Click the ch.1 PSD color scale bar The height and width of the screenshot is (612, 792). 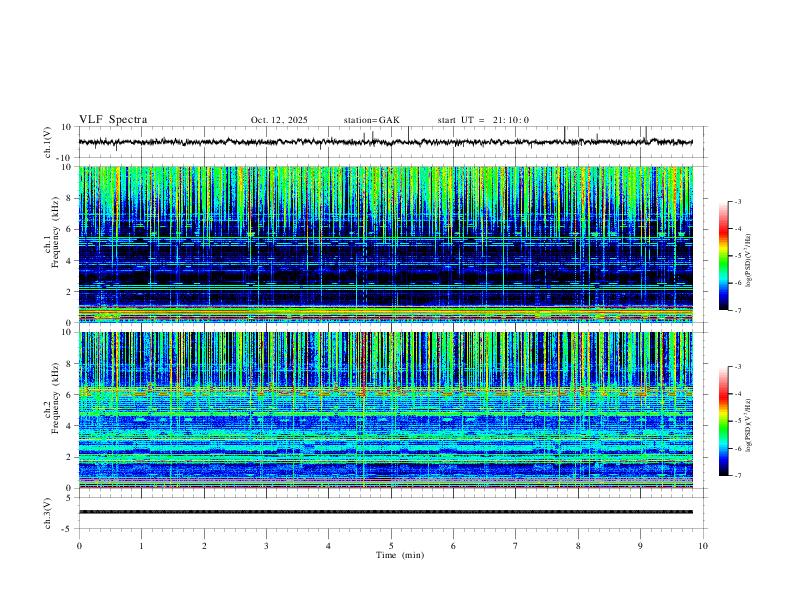pos(723,256)
